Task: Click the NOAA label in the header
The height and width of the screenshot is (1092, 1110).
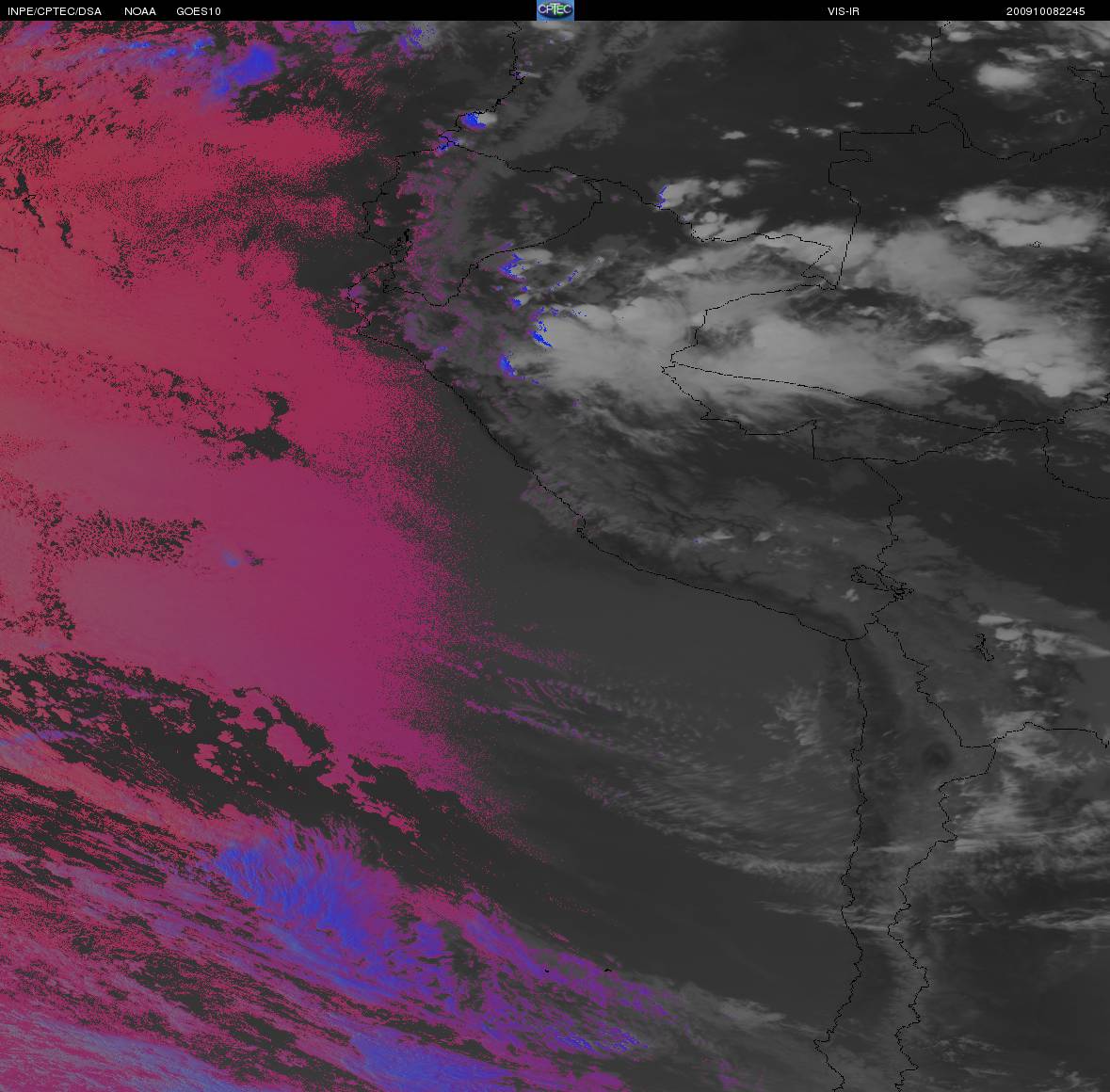Action: [x=140, y=11]
